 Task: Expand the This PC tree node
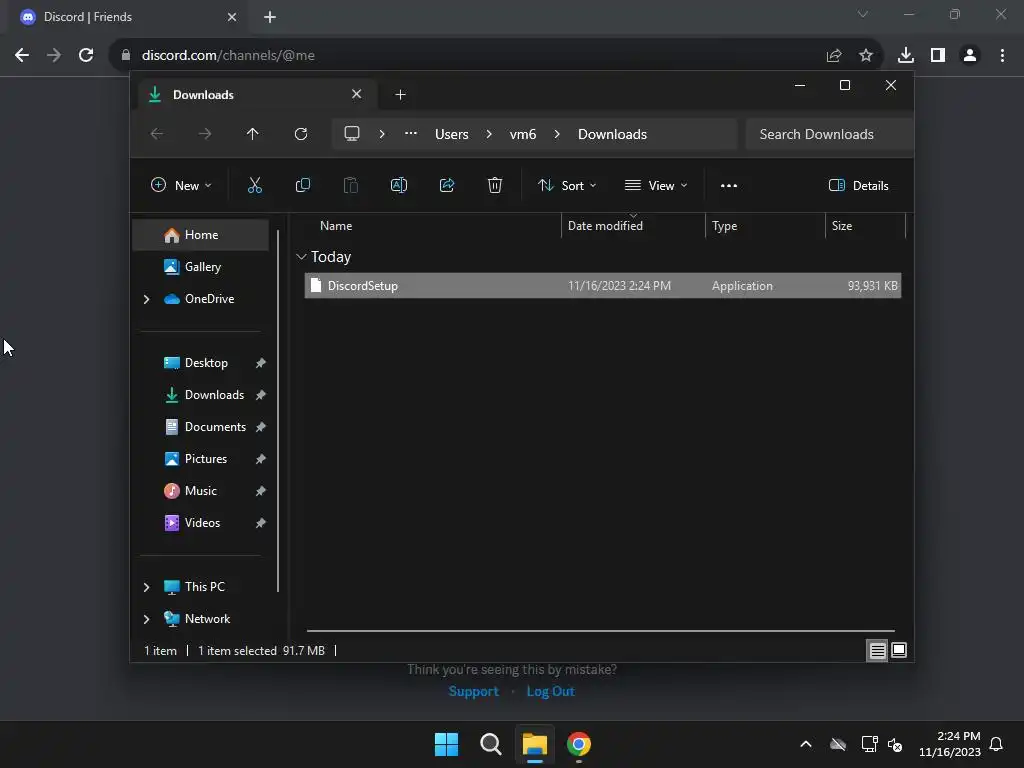[x=146, y=587]
